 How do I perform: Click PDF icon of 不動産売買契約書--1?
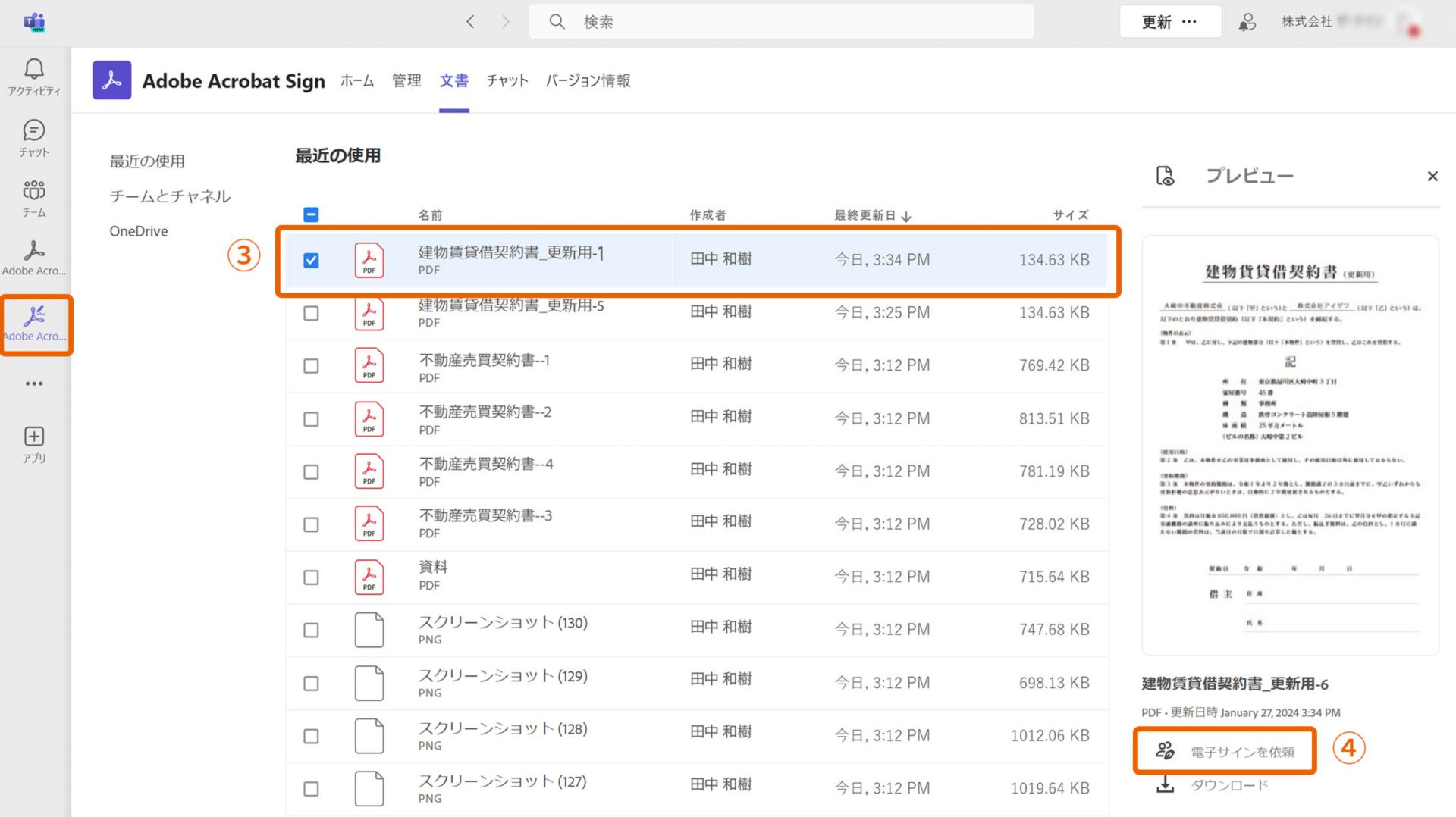click(369, 365)
